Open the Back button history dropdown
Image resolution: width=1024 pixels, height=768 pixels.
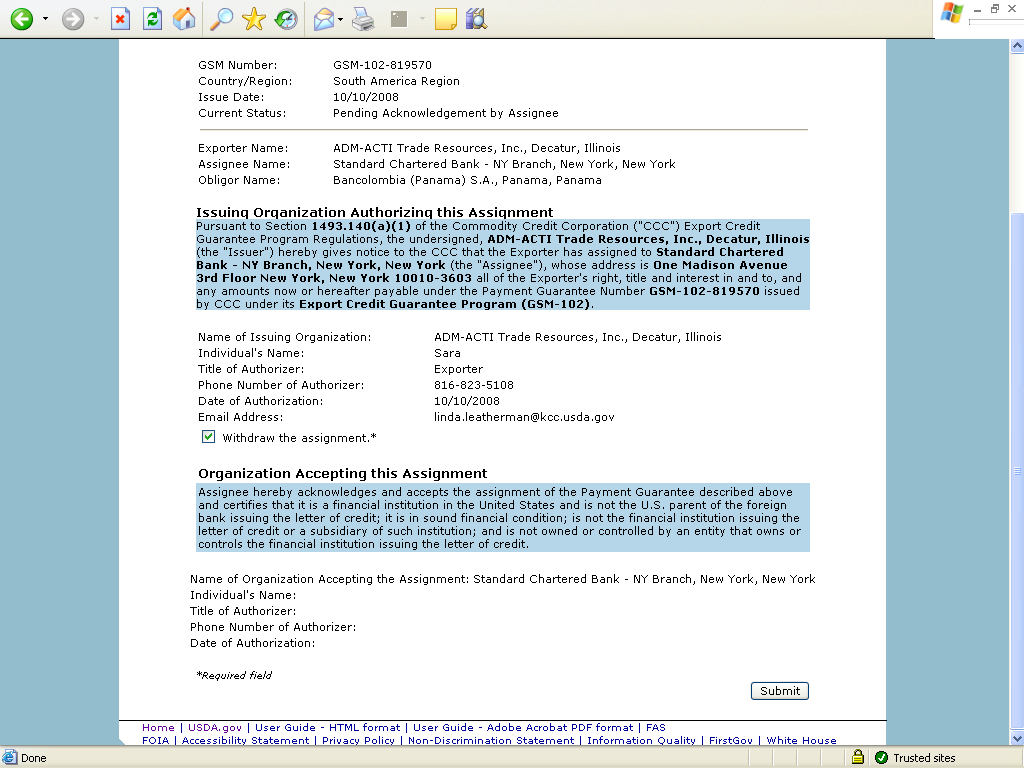(45, 19)
